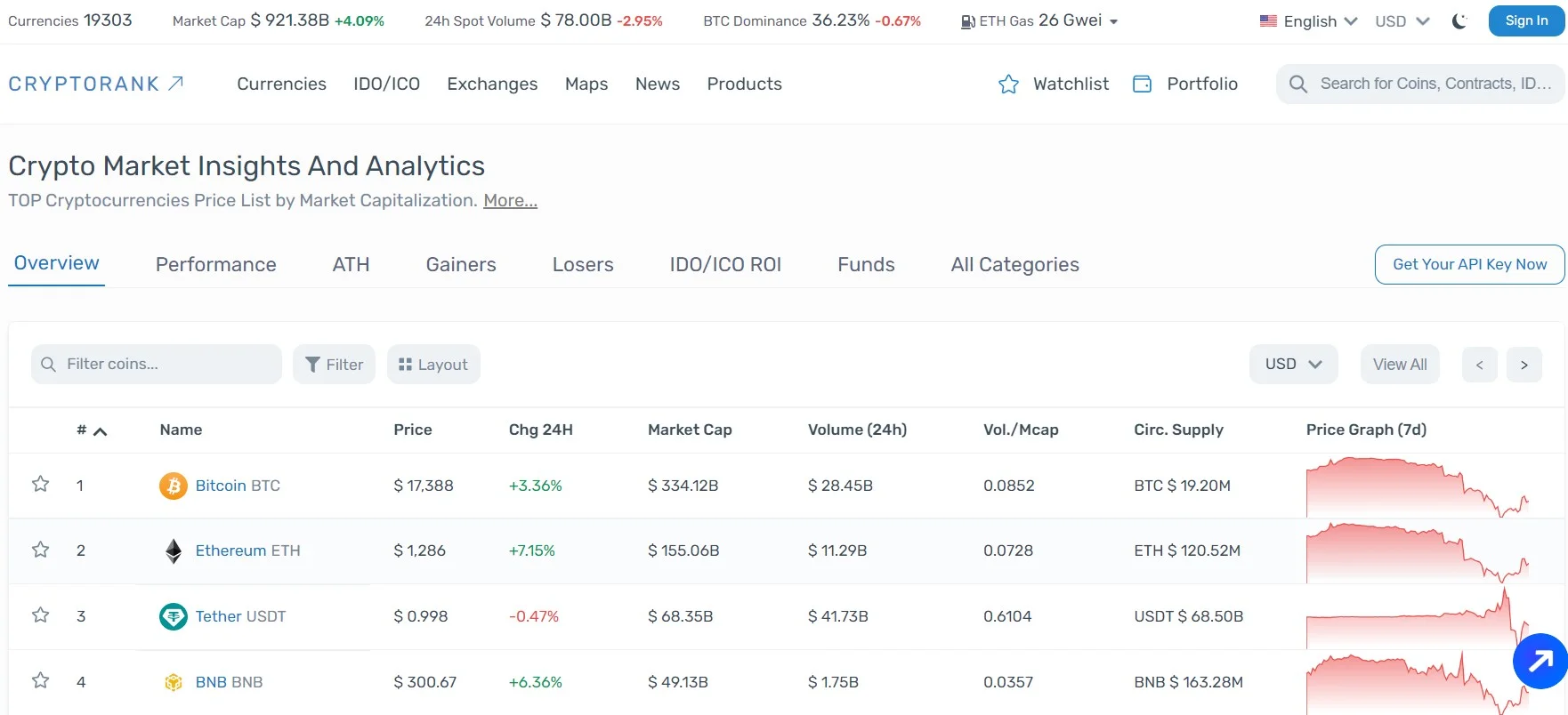Screen dimensions: 1568x715
Task: Click the Ethereum coin logo
Action: click(x=174, y=551)
